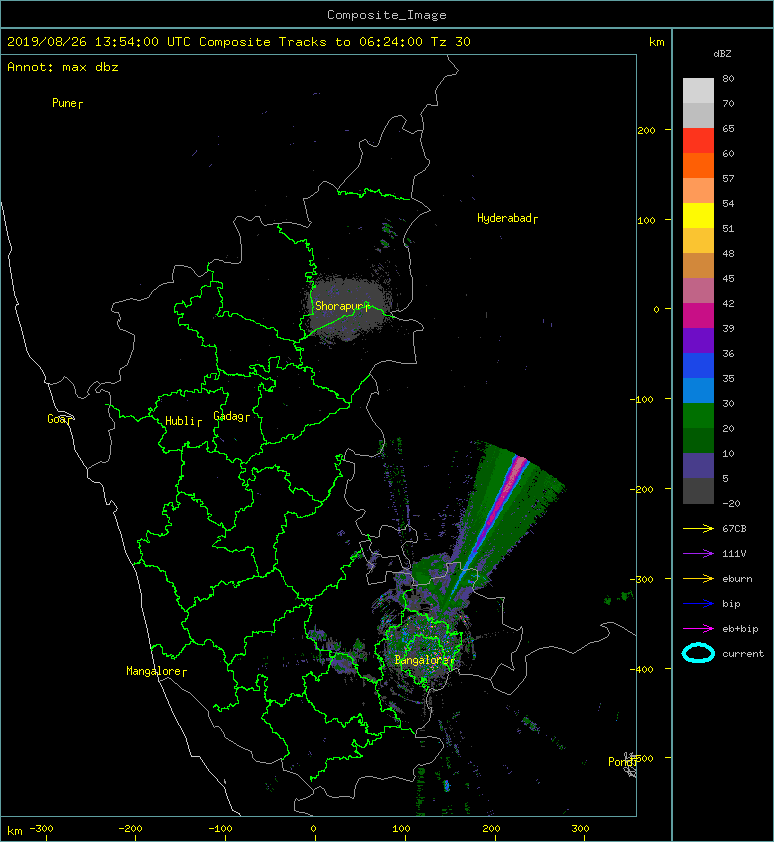Click the 'Annot: max dbz' annotation label

(x=63, y=67)
